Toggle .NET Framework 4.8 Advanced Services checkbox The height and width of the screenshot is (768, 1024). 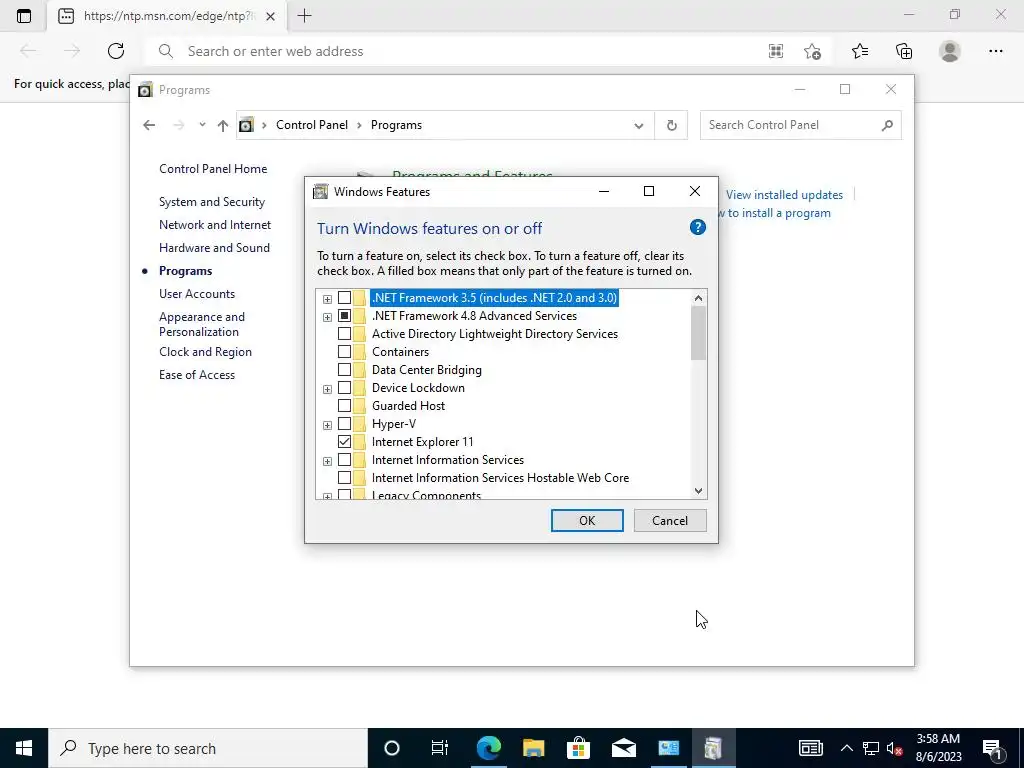[x=344, y=316]
